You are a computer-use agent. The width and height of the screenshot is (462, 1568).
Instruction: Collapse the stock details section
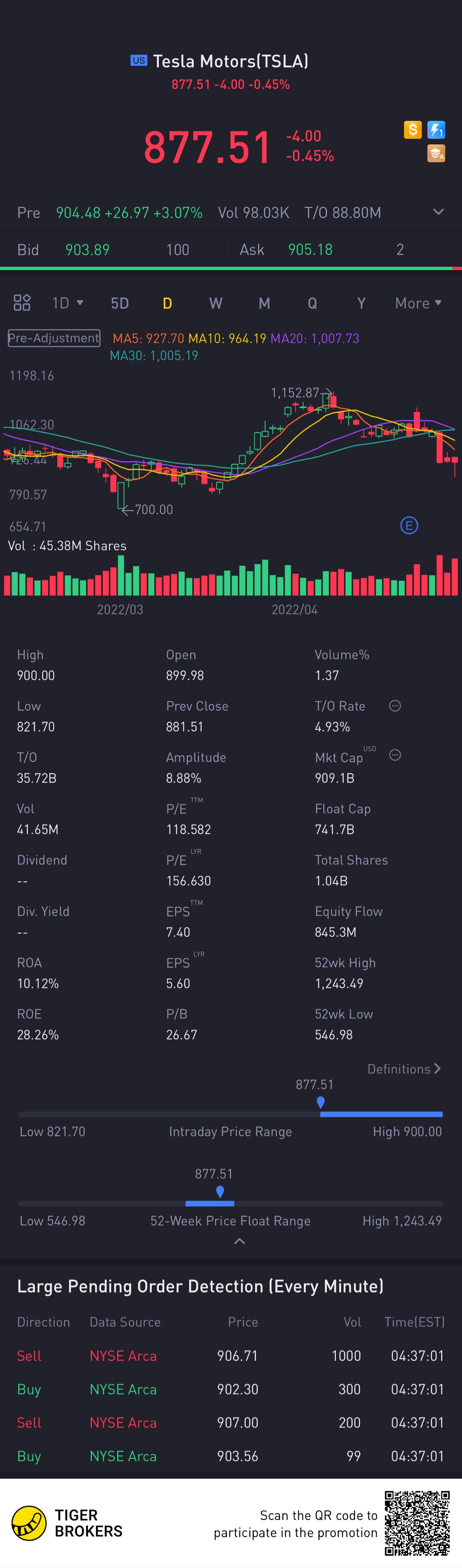[240, 1241]
